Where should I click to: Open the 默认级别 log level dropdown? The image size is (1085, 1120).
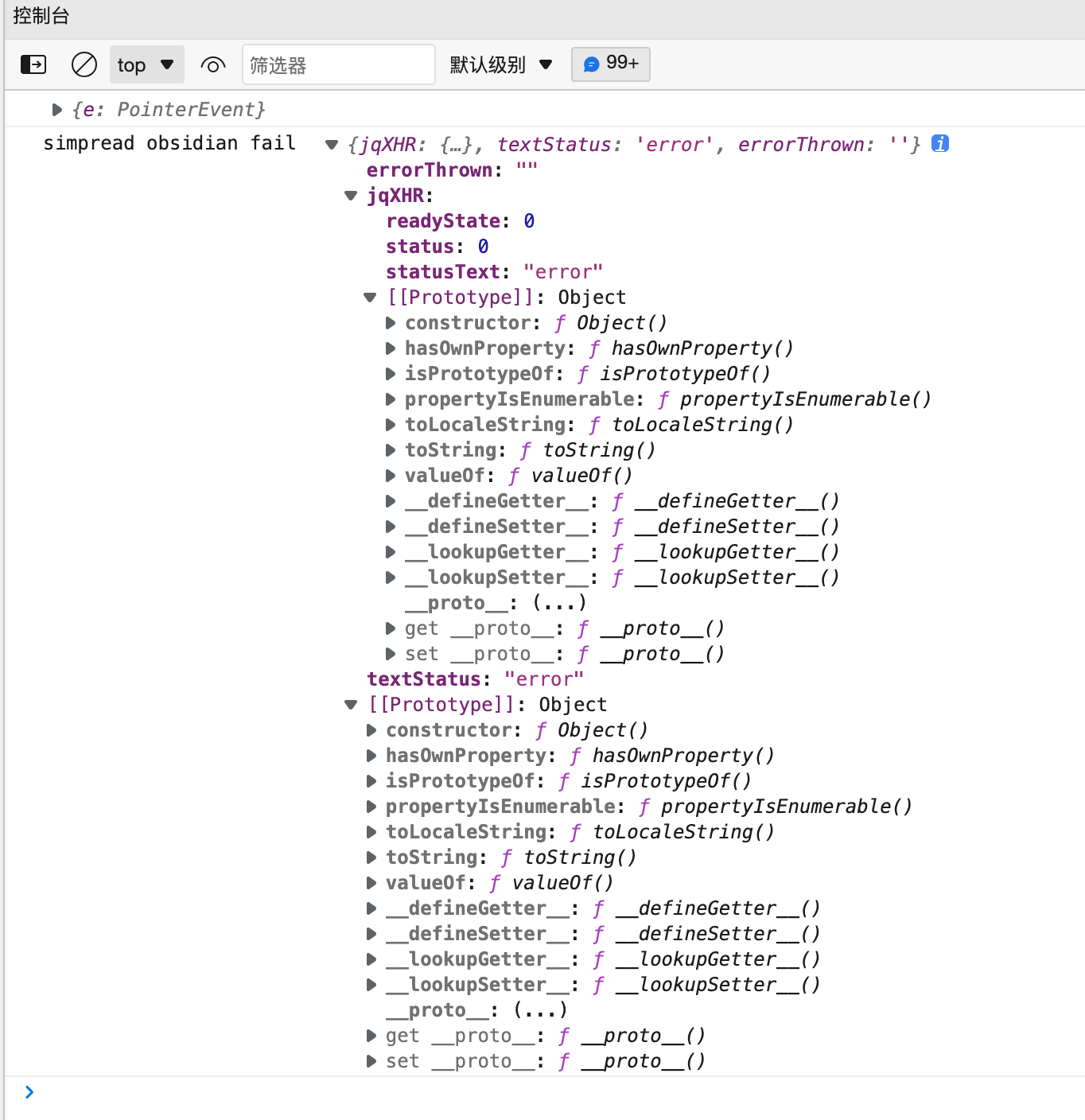click(500, 64)
